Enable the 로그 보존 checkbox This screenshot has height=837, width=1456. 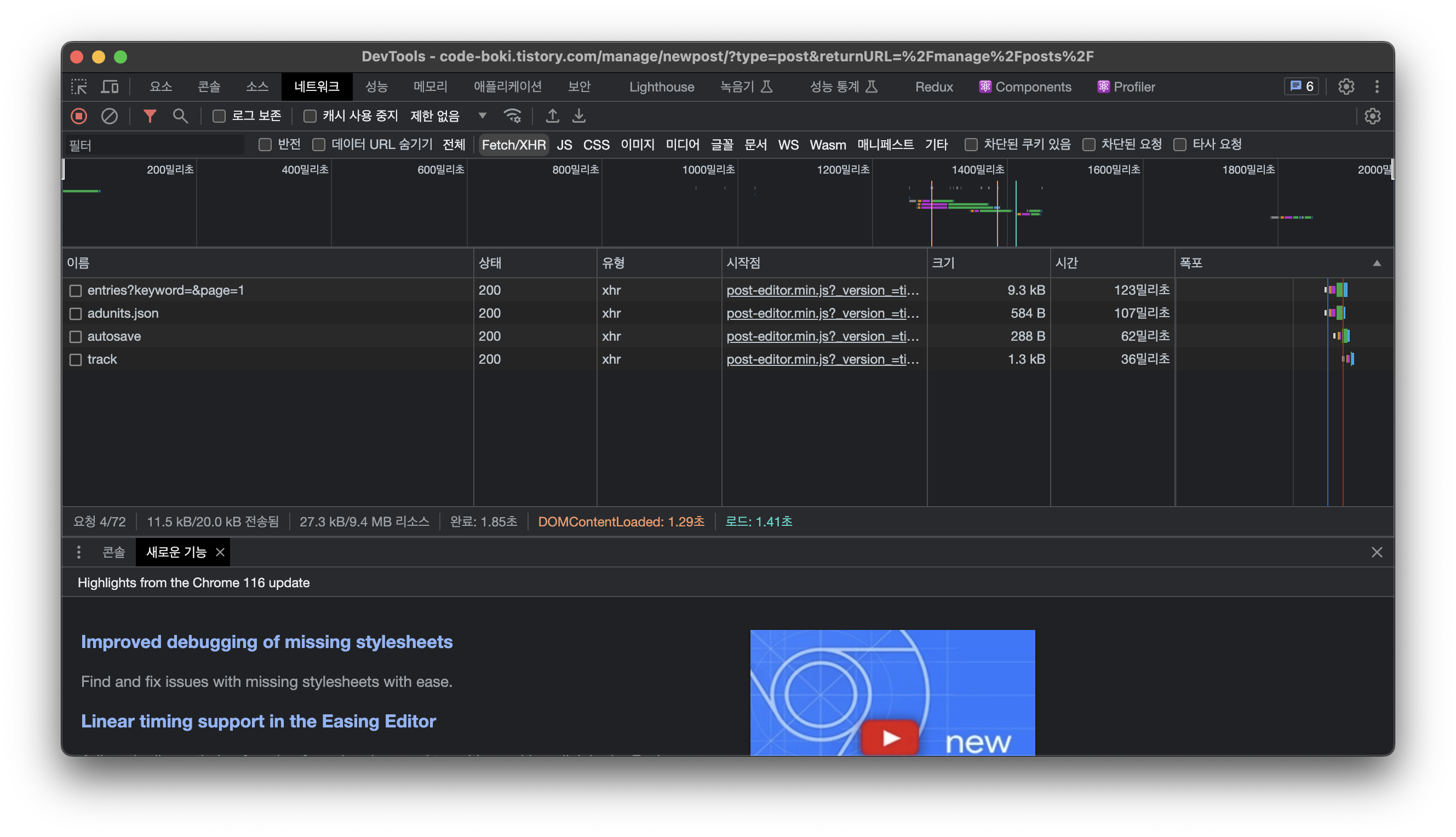pyautogui.click(x=219, y=116)
